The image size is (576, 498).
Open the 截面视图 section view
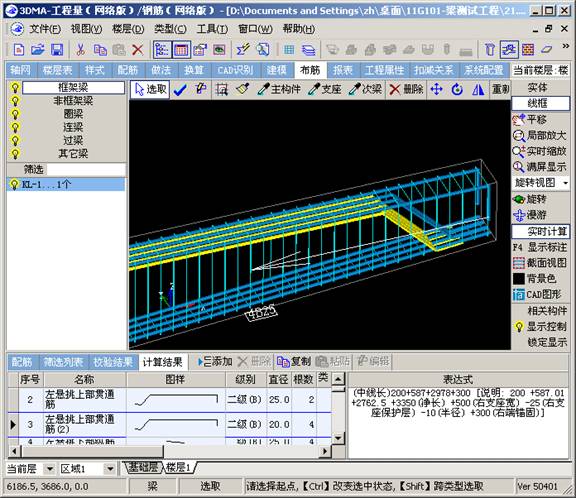click(x=540, y=263)
